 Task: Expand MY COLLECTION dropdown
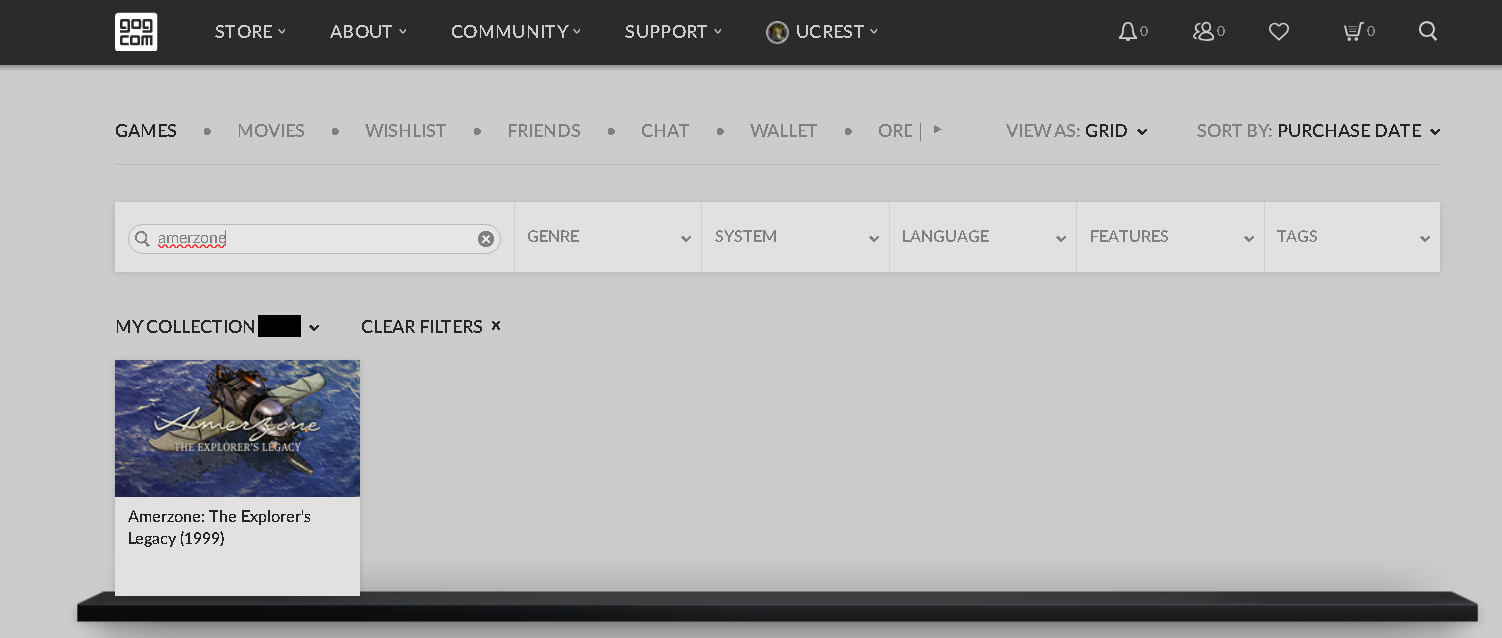217,327
